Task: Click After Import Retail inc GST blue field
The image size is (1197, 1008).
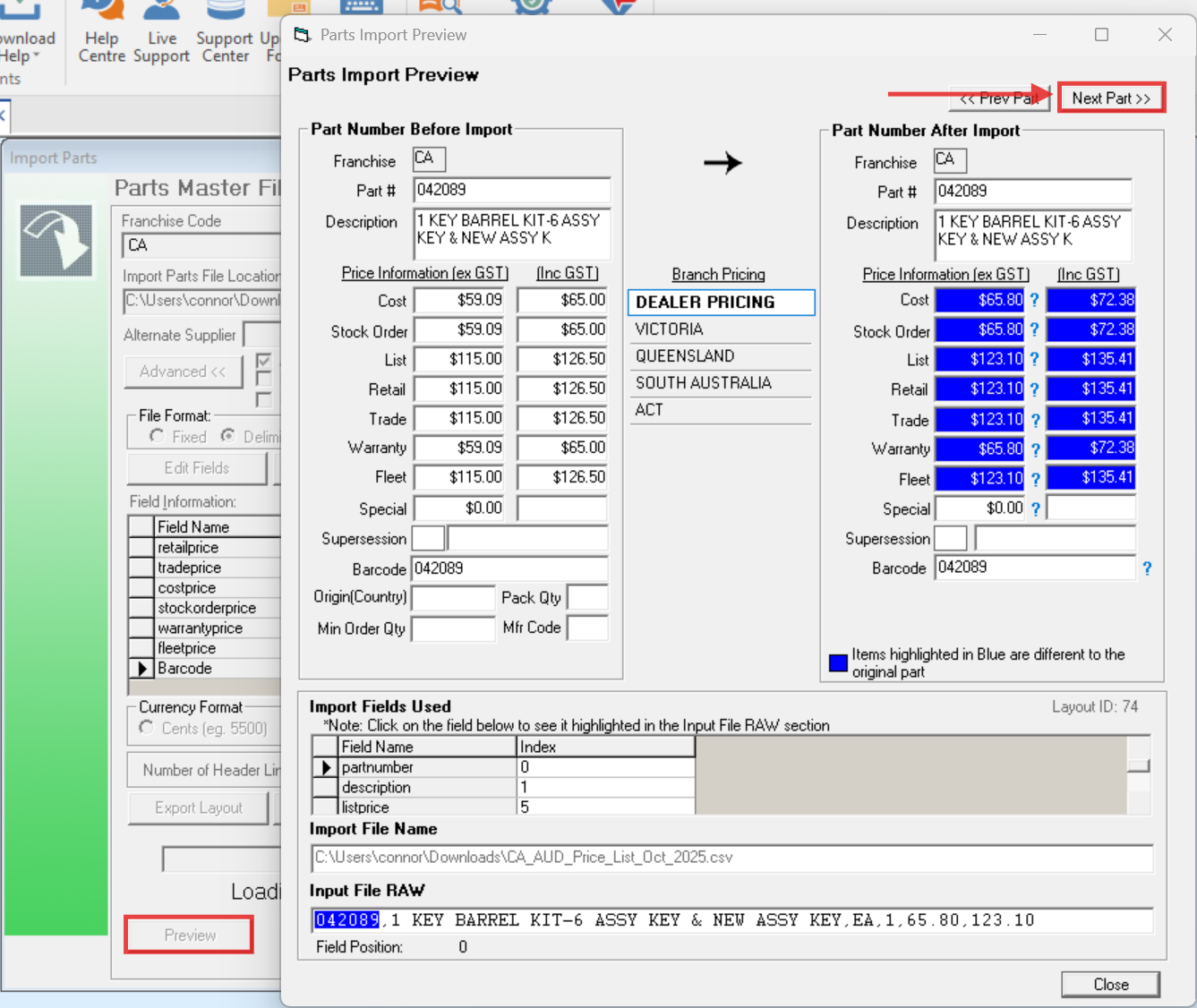Action: [1091, 389]
